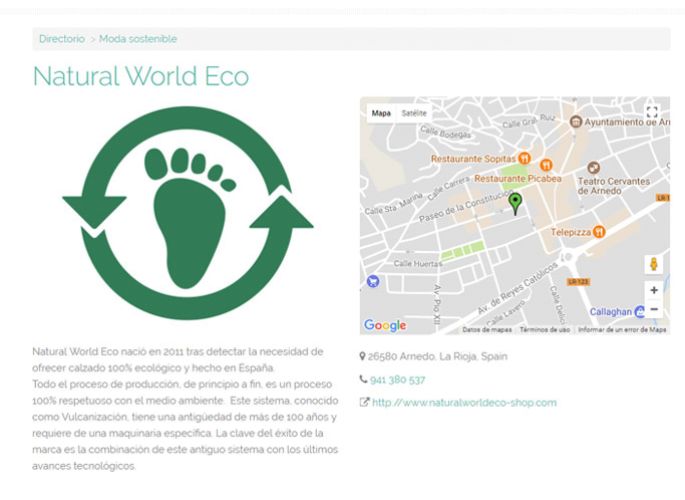Switch map to Satélite view
Viewport: 685px width, 500px height.
point(414,113)
